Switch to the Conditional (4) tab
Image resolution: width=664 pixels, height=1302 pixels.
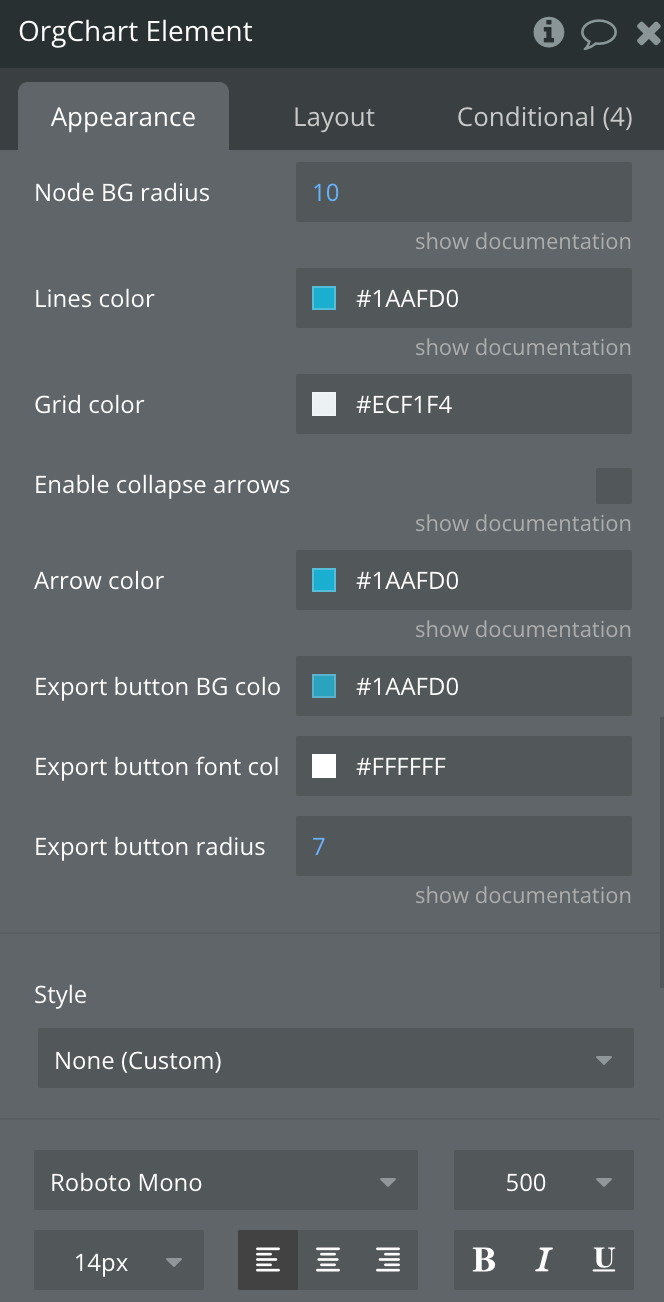(x=545, y=117)
